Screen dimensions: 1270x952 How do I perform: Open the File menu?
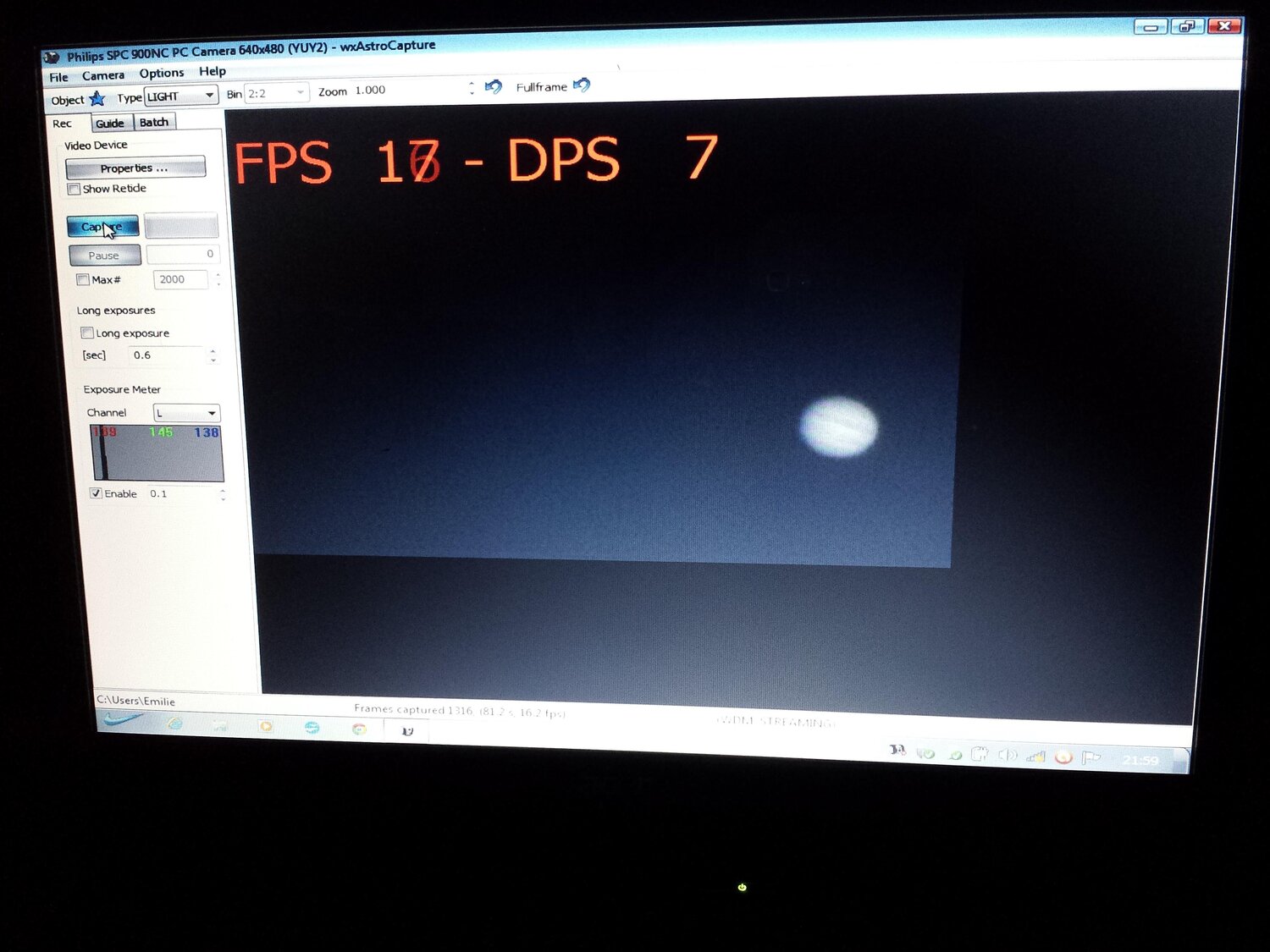click(x=59, y=77)
